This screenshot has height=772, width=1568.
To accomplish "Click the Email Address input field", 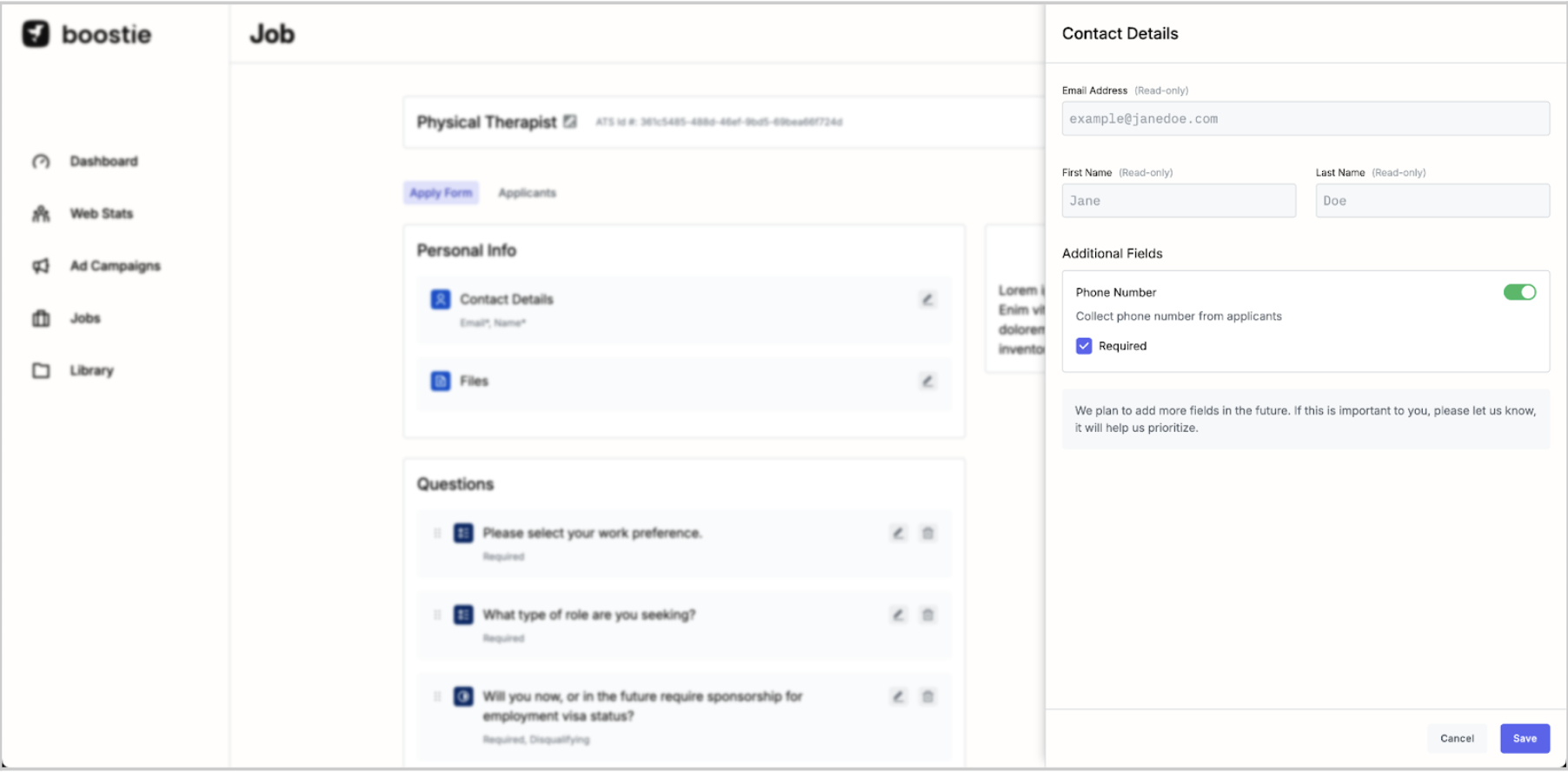I will pos(1305,119).
